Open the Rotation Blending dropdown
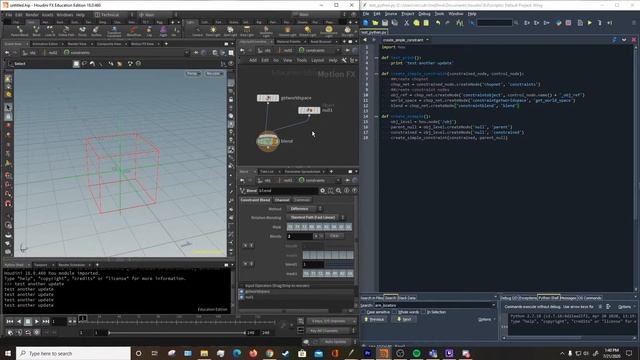640x360 pixels. pyautogui.click(x=315, y=218)
